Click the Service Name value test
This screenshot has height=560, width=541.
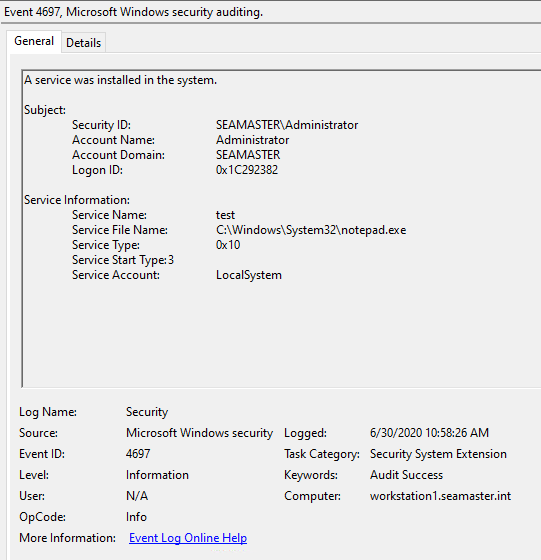[225, 215]
